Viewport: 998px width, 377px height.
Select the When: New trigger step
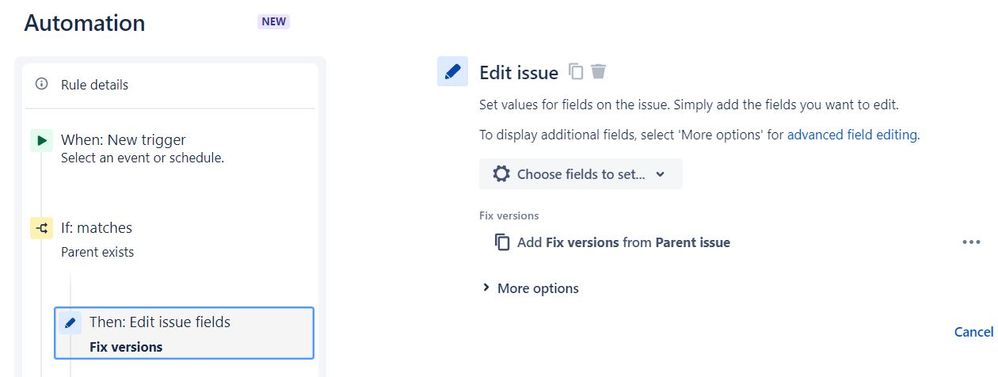[x=170, y=148]
